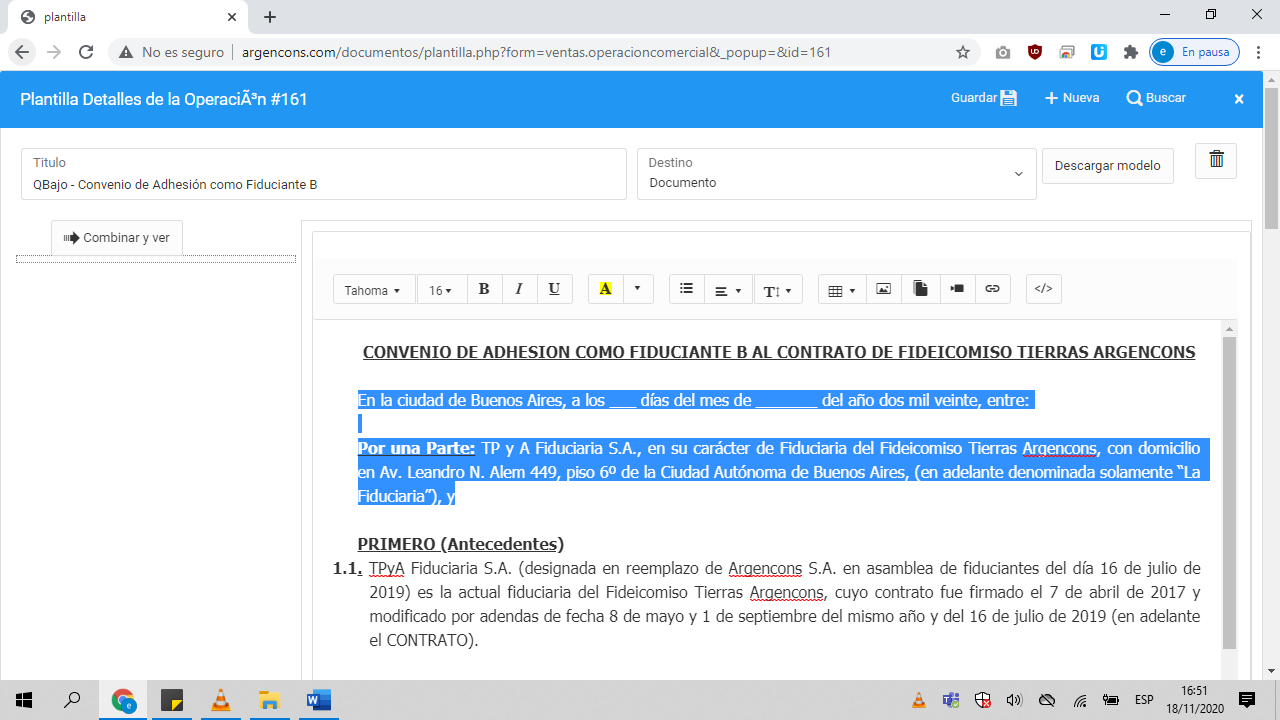Open VLC from the taskbar
The image size is (1280, 720).
221,700
